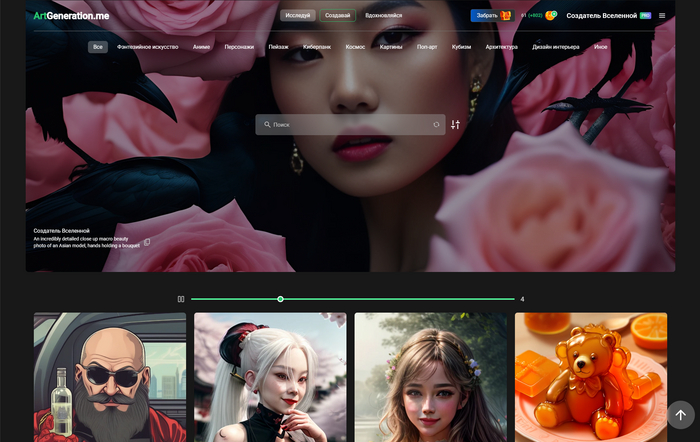Click the column count slider handle
Image resolution: width=700 pixels, height=442 pixels.
[280, 299]
